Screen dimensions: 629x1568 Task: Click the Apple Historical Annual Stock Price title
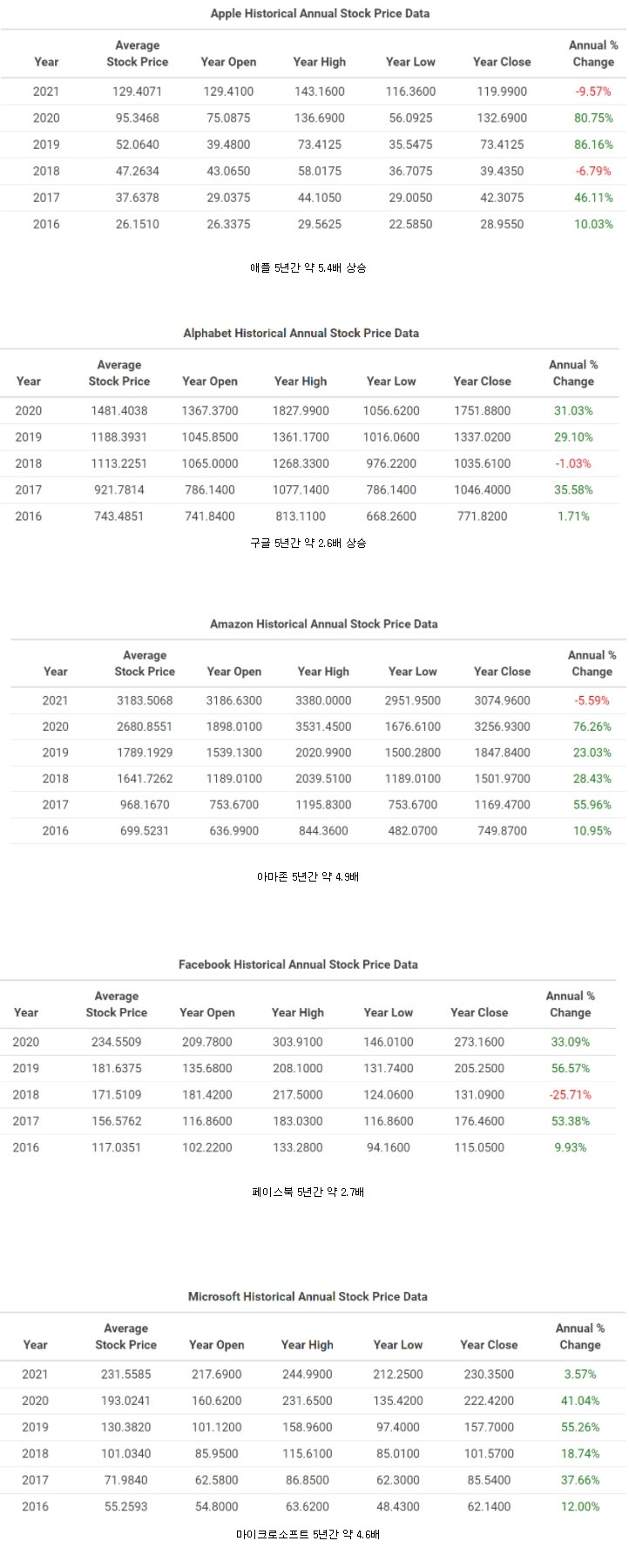320,14
